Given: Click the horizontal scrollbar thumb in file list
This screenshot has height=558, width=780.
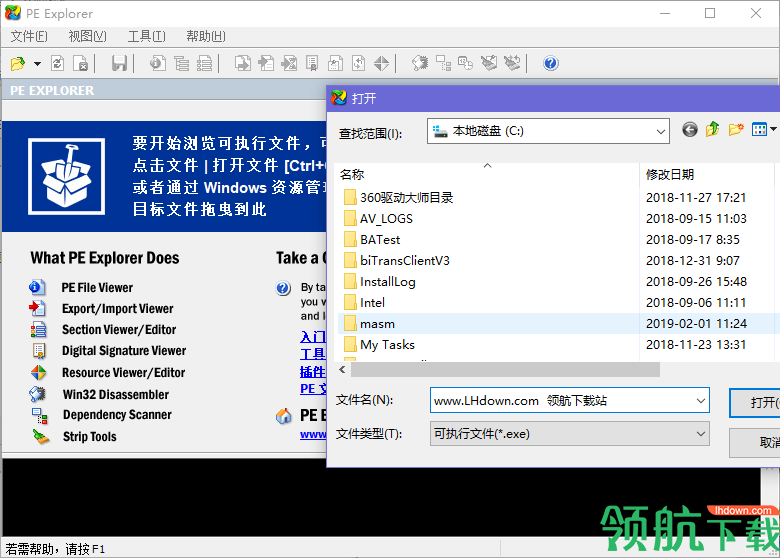Looking at the screenshot, I should tap(505, 370).
